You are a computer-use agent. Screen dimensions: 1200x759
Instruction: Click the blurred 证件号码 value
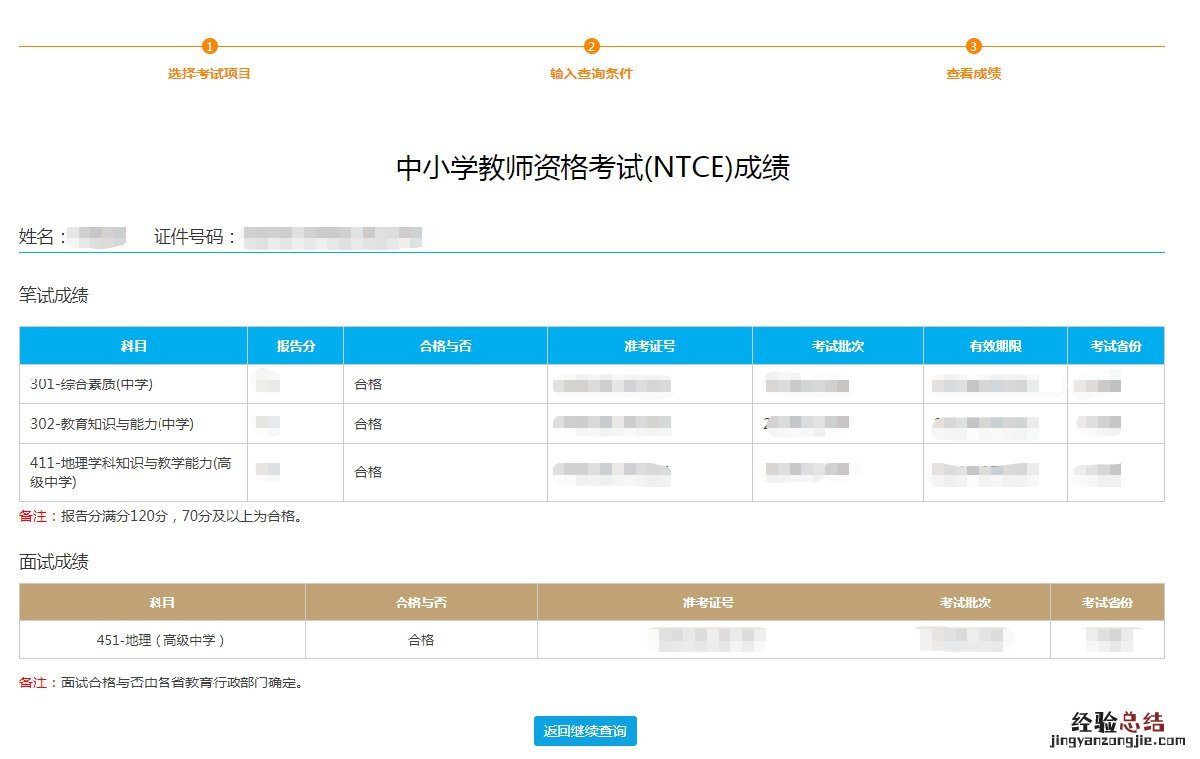click(333, 237)
